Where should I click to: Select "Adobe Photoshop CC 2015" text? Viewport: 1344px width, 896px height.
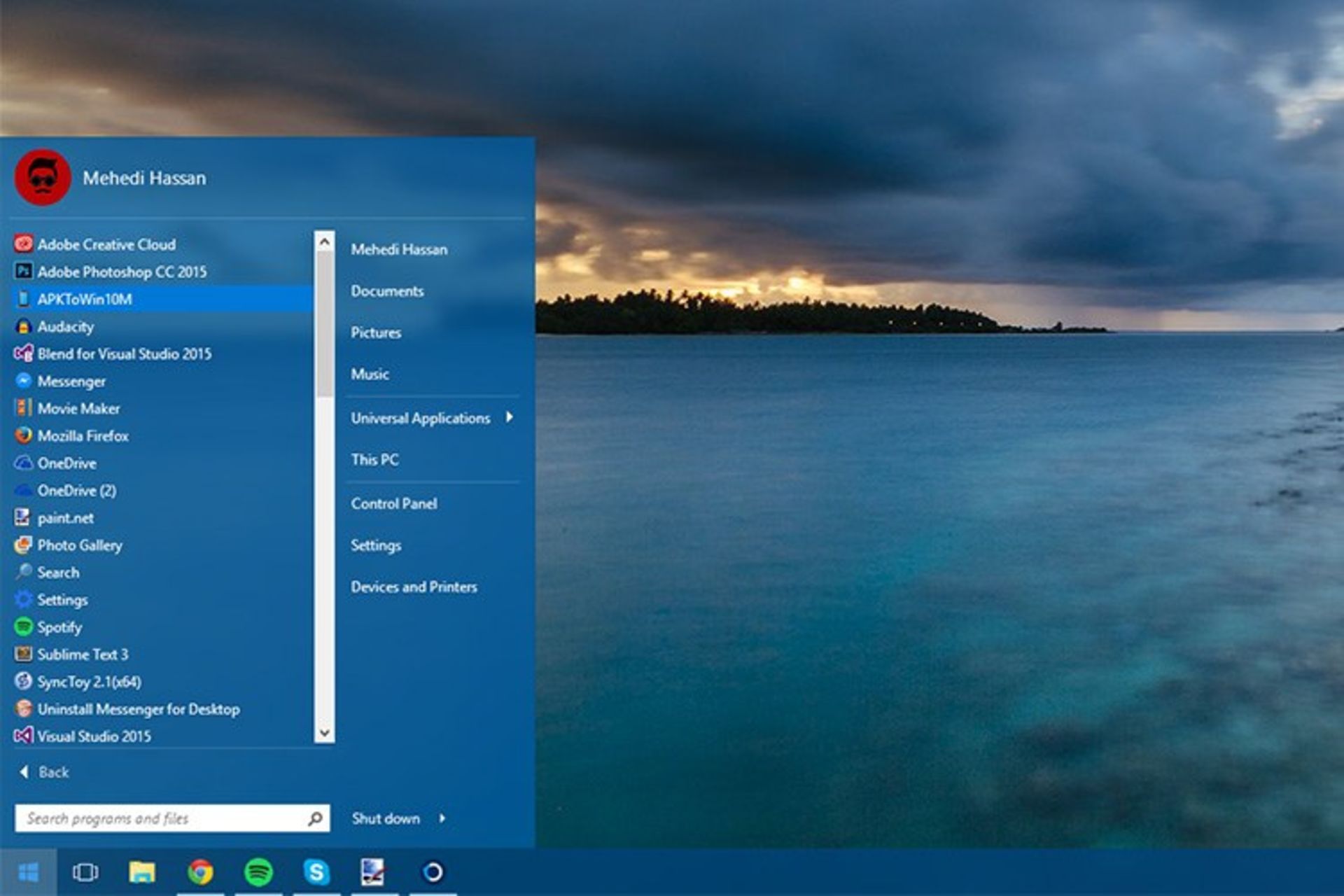(122, 271)
